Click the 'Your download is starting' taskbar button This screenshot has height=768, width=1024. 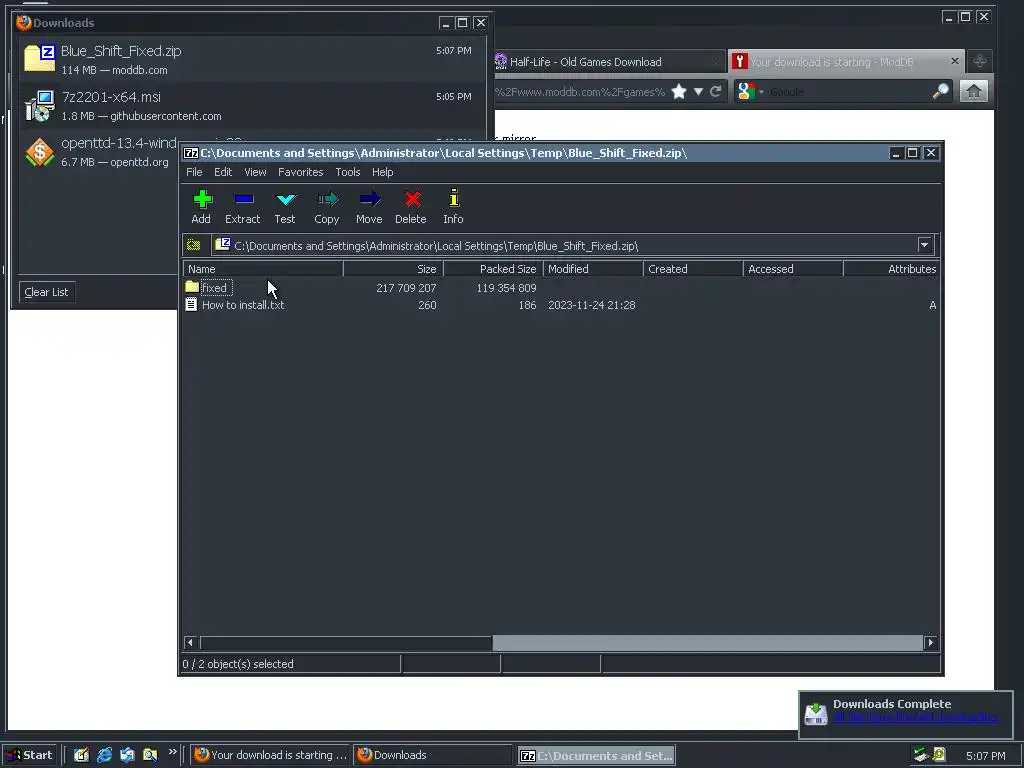[x=271, y=755]
